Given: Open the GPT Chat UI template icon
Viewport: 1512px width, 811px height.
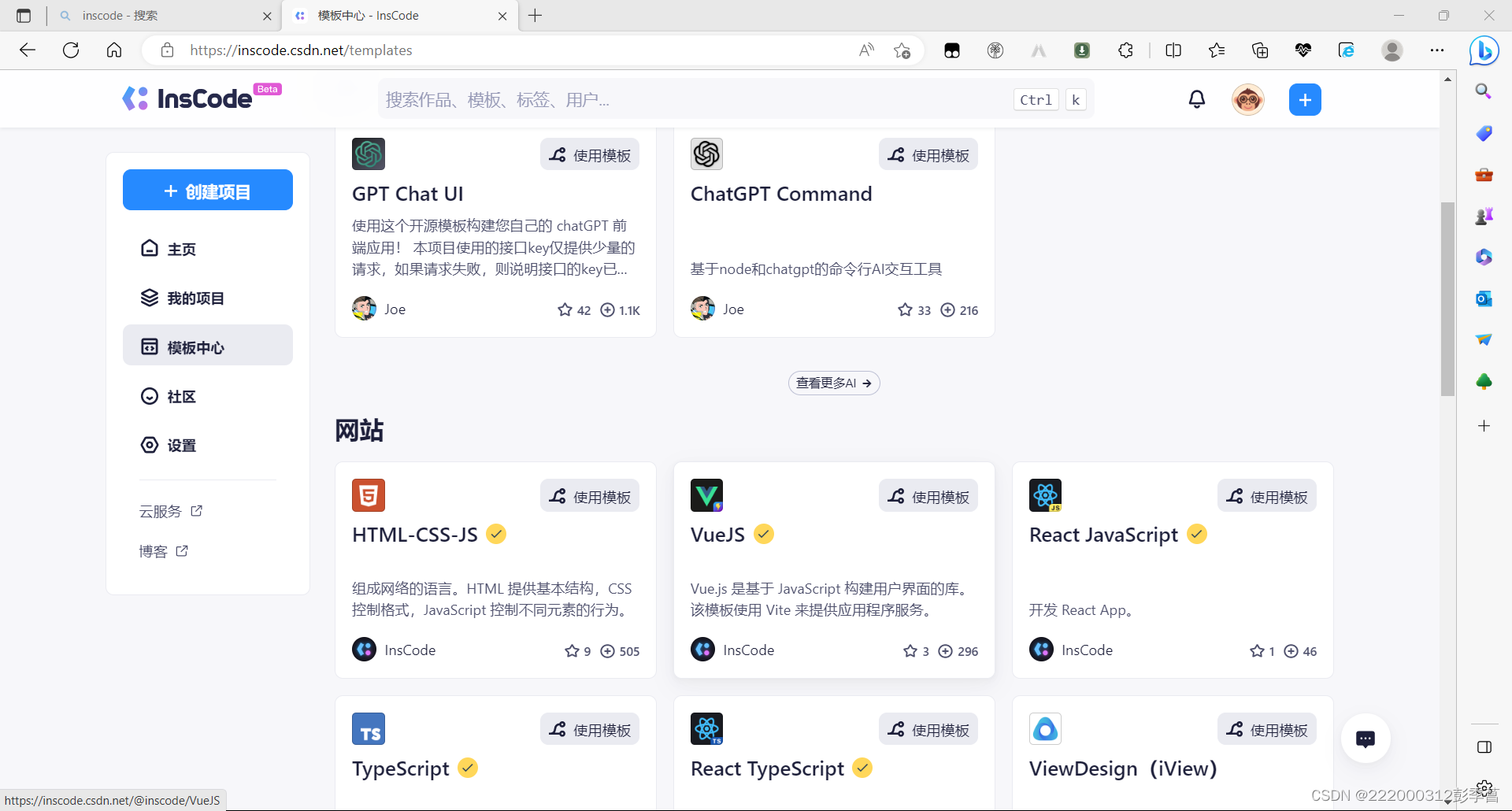Looking at the screenshot, I should [x=368, y=154].
